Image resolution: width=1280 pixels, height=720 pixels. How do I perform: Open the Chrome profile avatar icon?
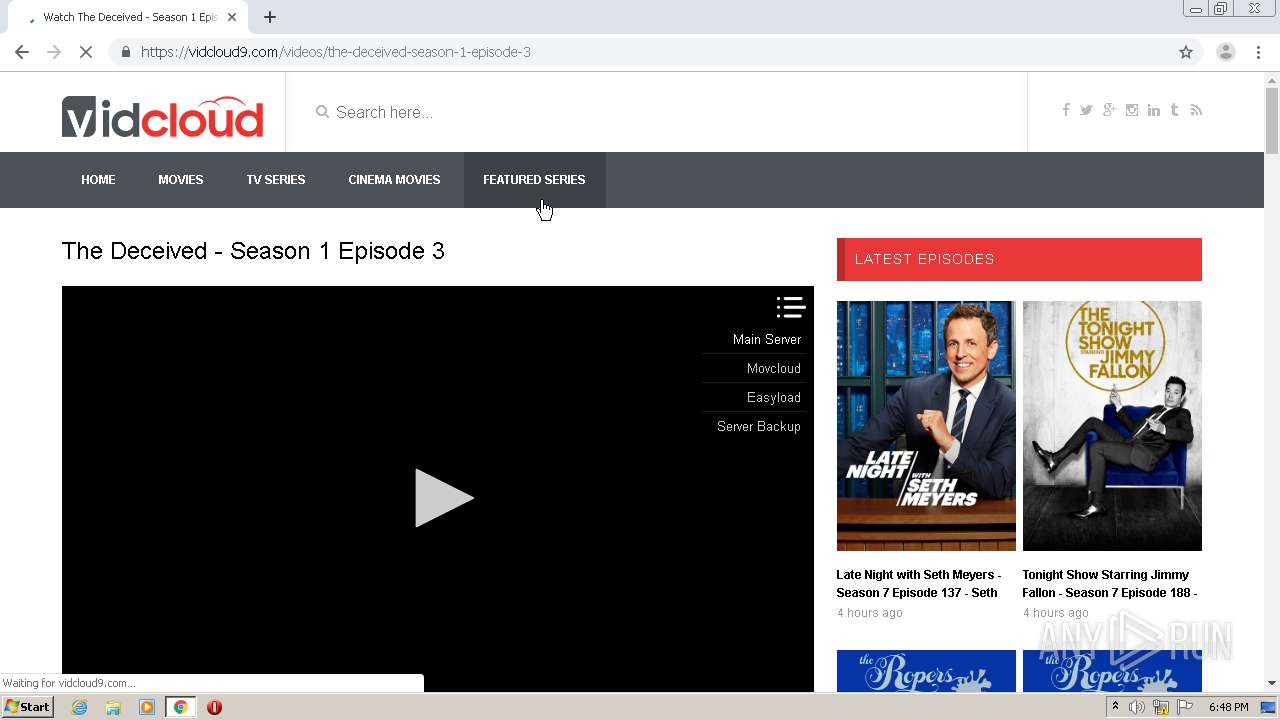click(1225, 52)
